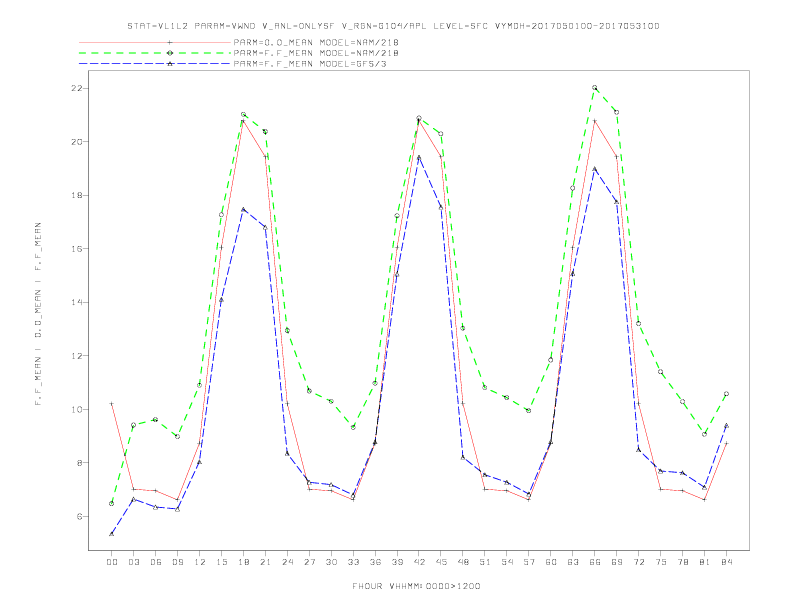
Task: Click y-axis tick label 22
Action: 76,88
